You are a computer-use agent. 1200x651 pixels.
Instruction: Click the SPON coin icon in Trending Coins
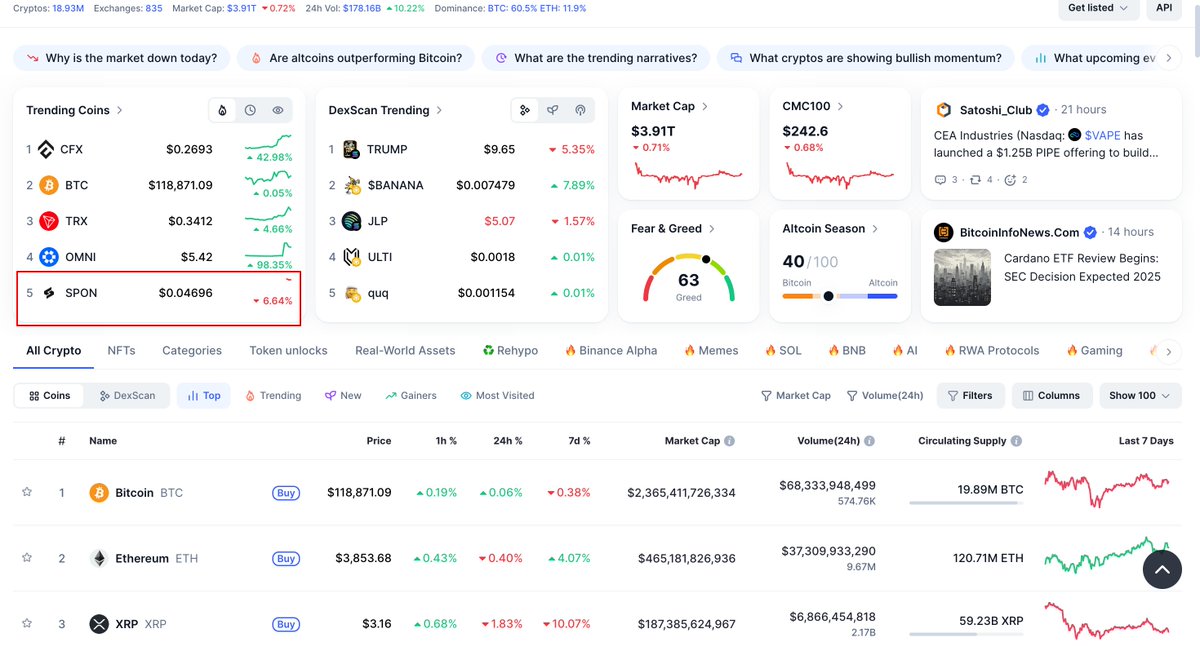coord(48,293)
